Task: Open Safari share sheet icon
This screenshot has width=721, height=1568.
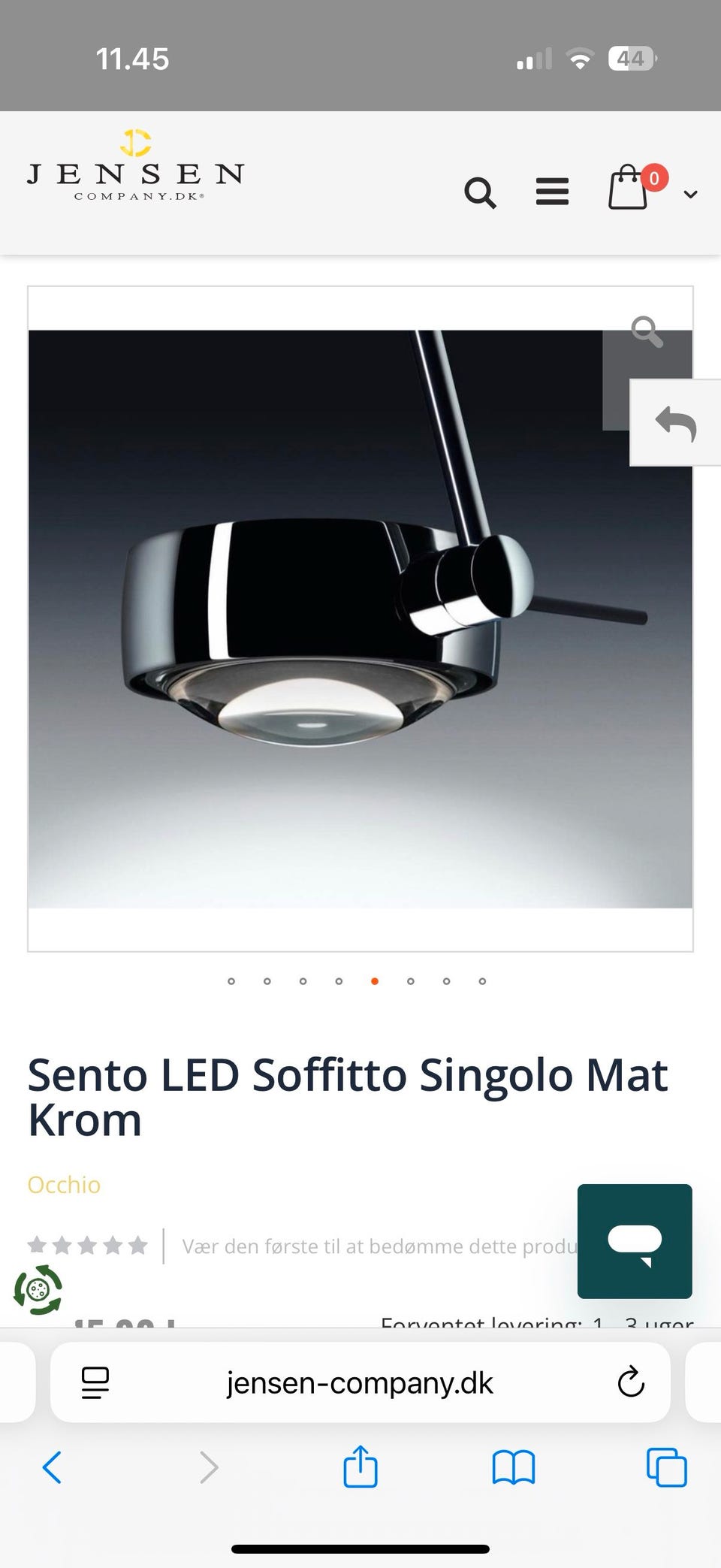Action: tap(360, 1466)
